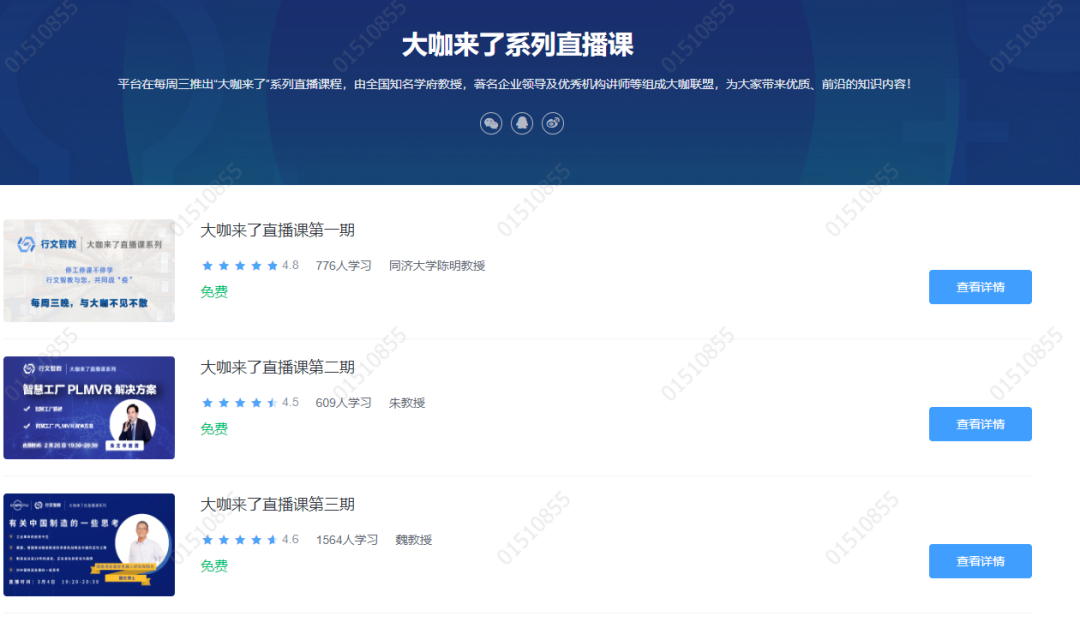Open the 第一期 course thumbnail image
1080x628 pixels.
click(x=89, y=271)
